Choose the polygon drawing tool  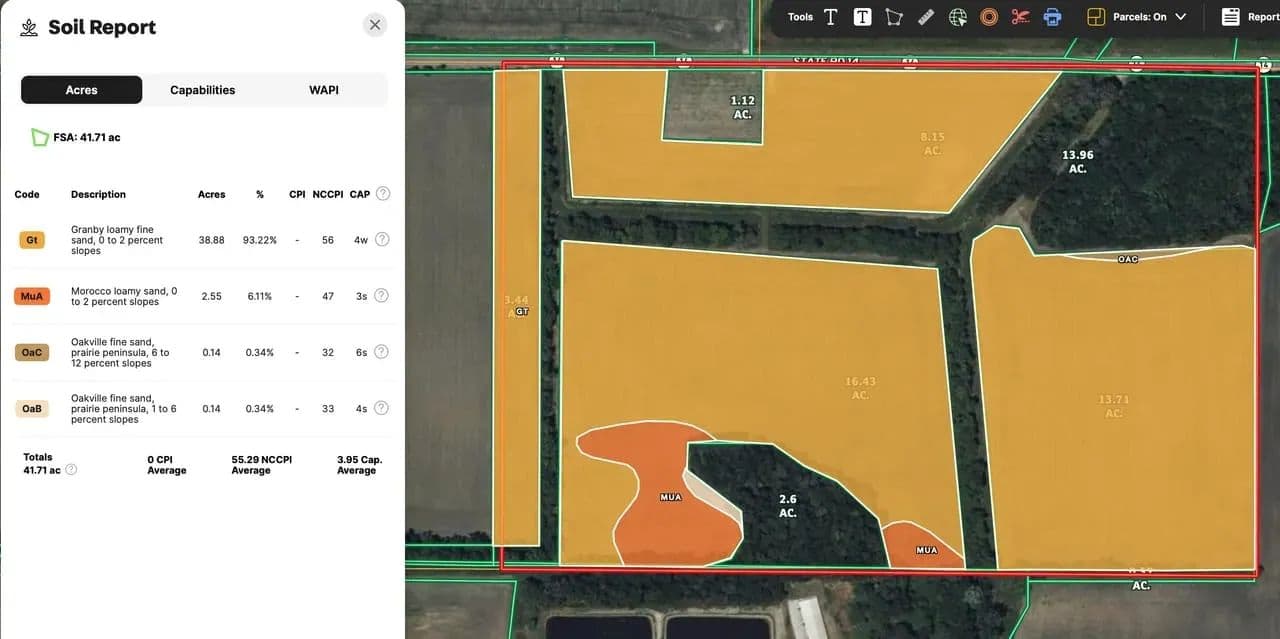[x=894, y=17]
